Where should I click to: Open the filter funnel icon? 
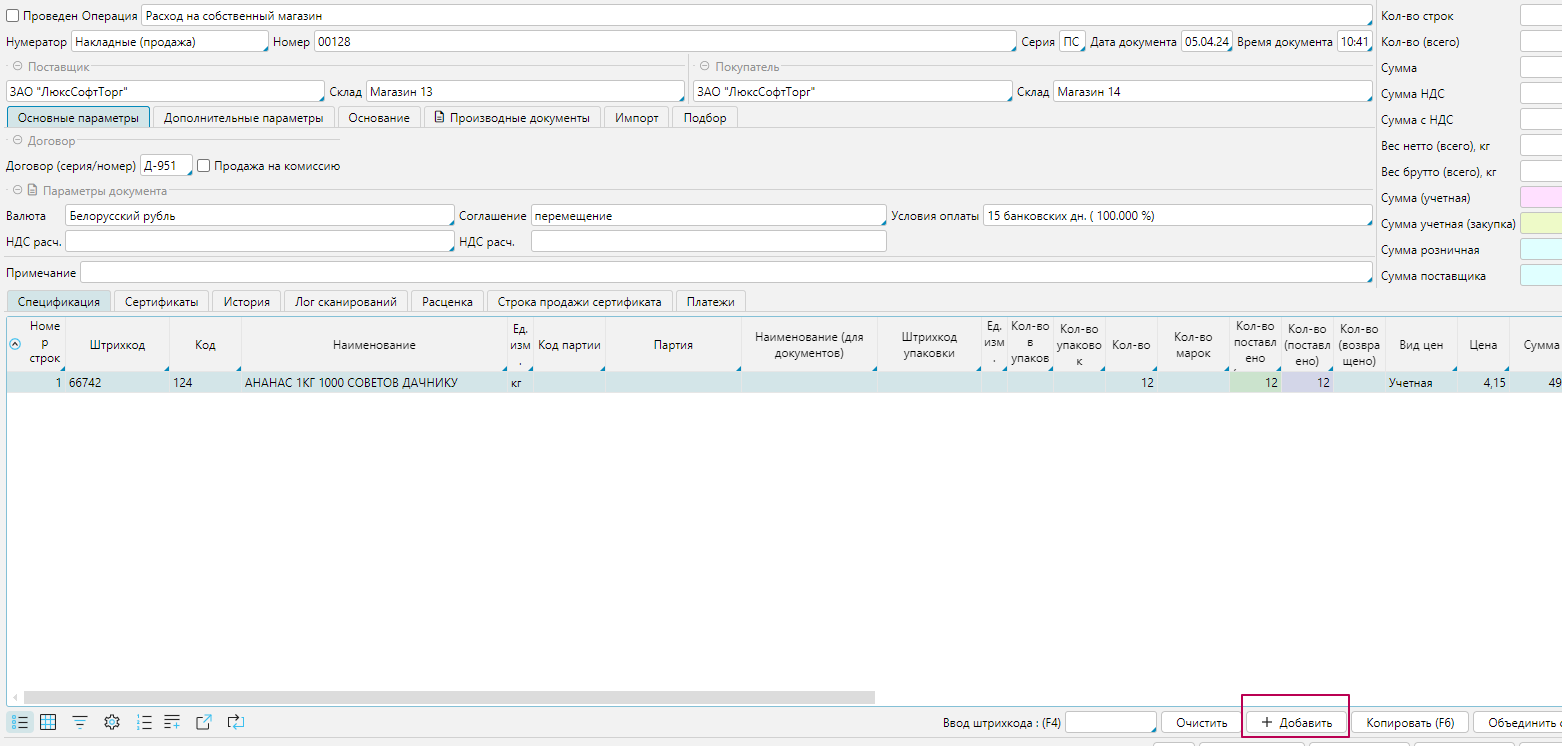(80, 722)
